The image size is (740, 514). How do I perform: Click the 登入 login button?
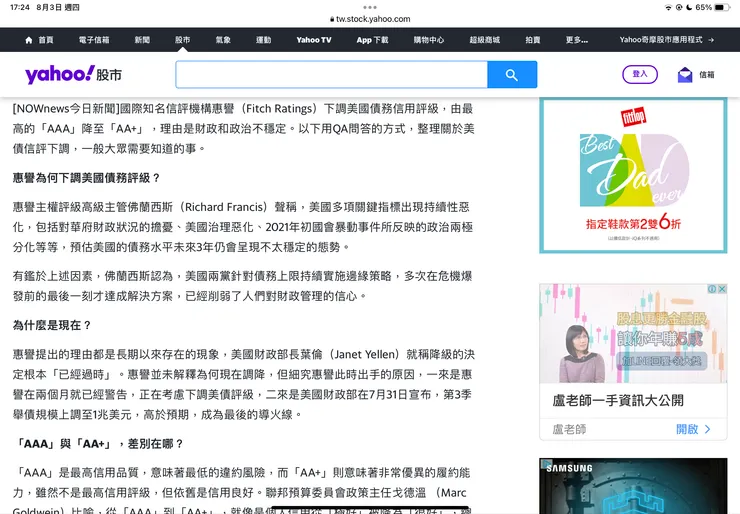click(640, 74)
